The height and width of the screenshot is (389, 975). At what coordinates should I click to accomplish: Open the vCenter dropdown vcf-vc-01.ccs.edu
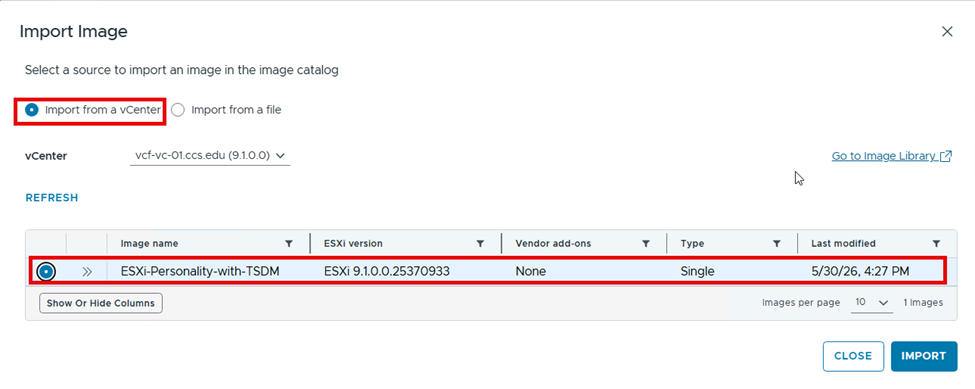210,156
